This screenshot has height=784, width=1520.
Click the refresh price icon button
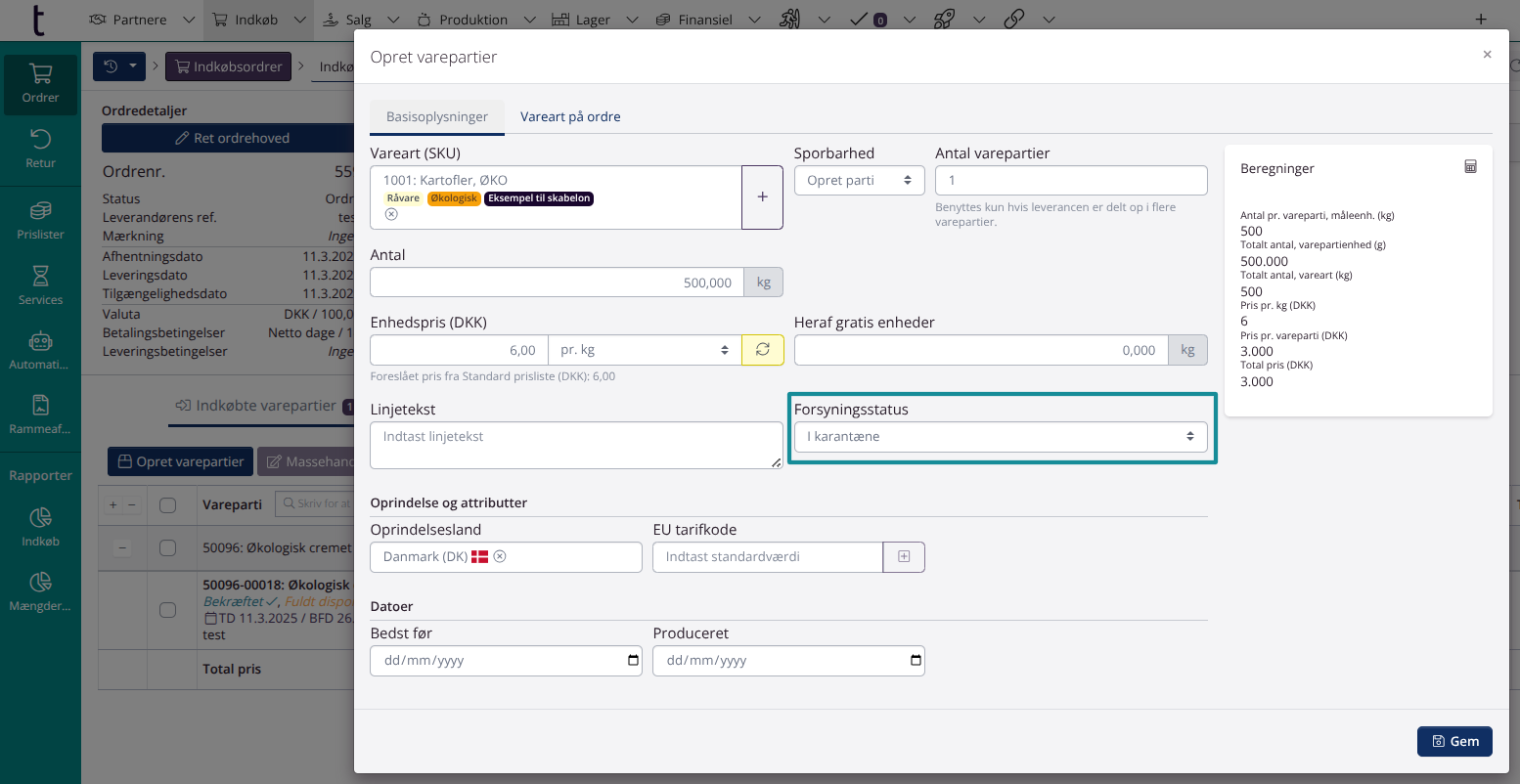pyautogui.click(x=762, y=350)
